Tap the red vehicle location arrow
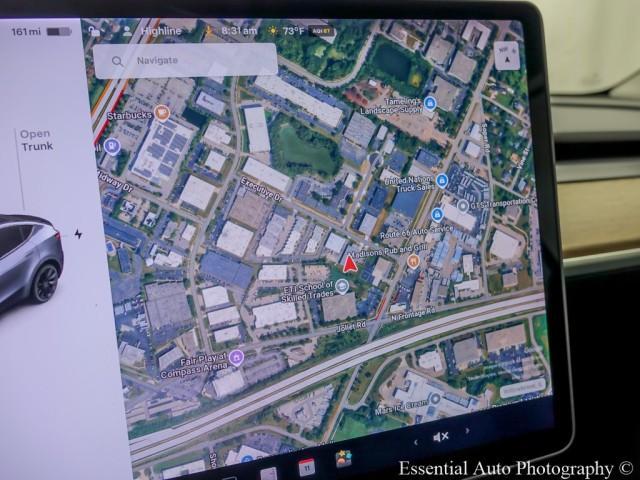The width and height of the screenshot is (640, 480). tap(349, 264)
